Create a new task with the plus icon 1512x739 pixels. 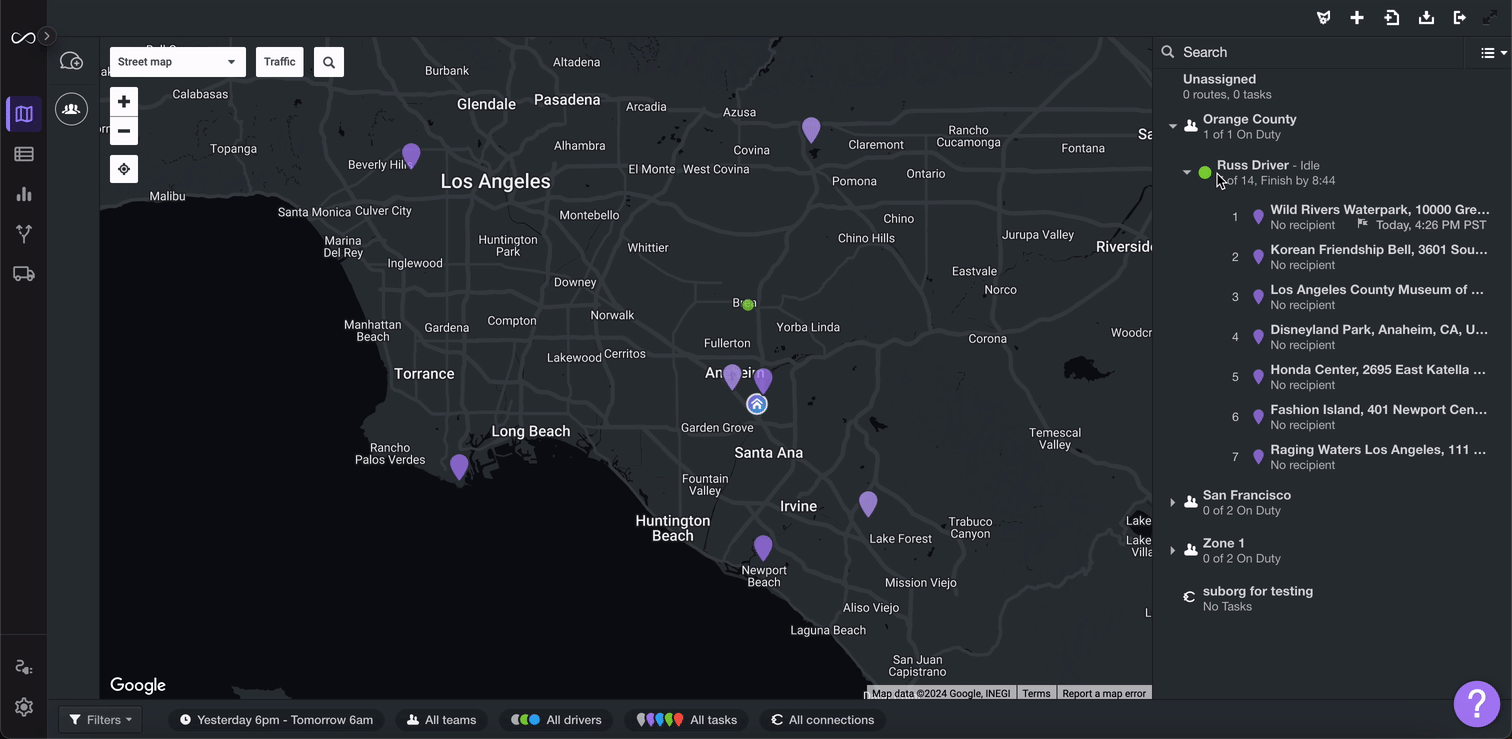(x=1357, y=18)
